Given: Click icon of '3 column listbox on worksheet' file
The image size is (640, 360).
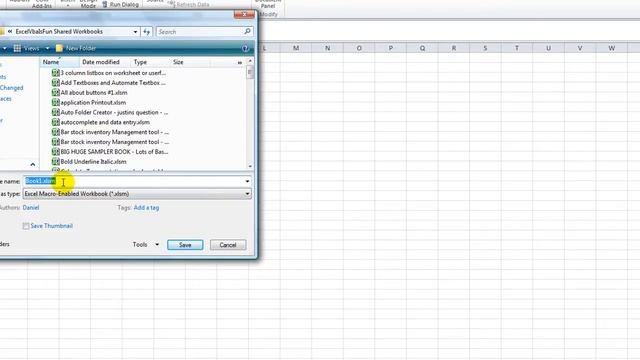Looking at the screenshot, I should tap(56, 73).
